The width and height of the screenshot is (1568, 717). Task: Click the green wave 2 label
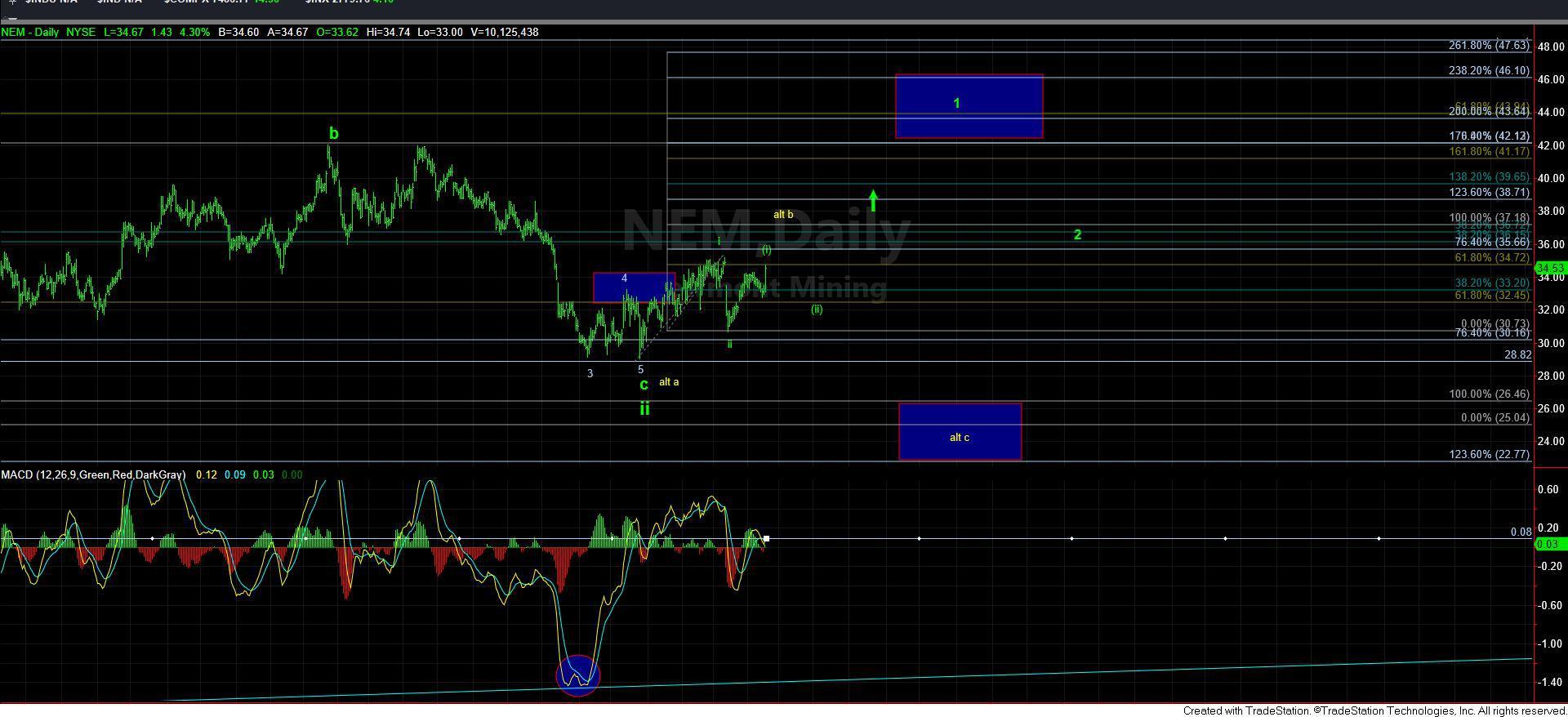click(x=1077, y=235)
